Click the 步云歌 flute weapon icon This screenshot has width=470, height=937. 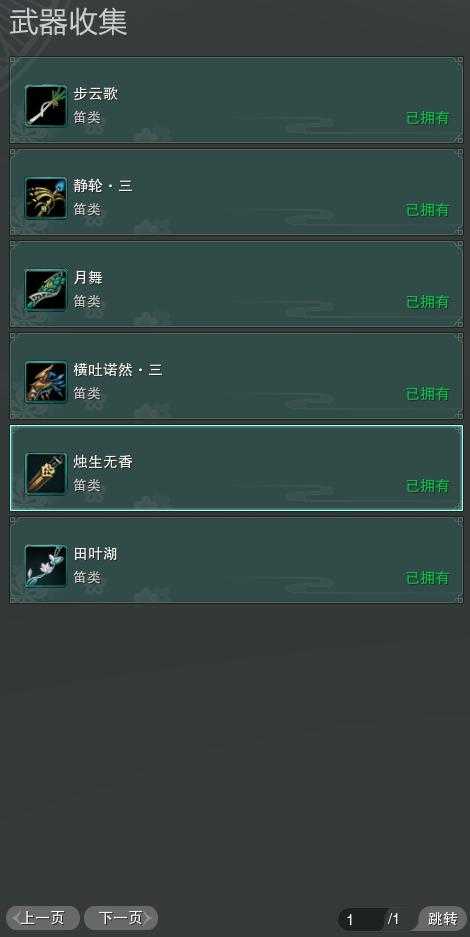pos(46,106)
